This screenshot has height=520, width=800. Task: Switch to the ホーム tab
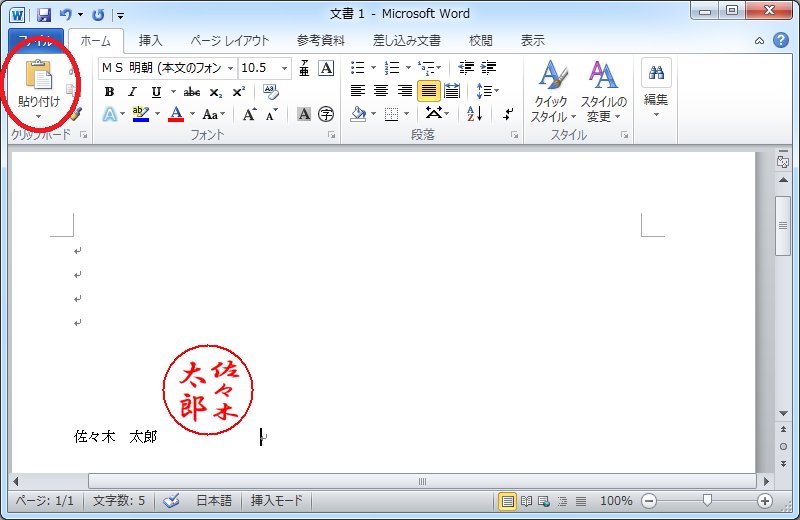pos(95,41)
